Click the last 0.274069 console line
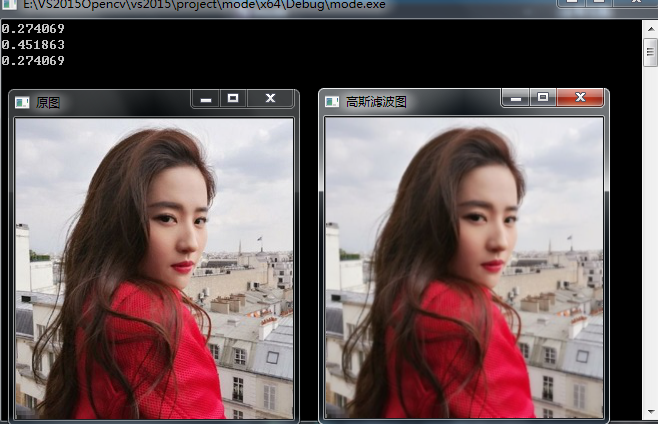The width and height of the screenshot is (658, 424). (x=33, y=61)
